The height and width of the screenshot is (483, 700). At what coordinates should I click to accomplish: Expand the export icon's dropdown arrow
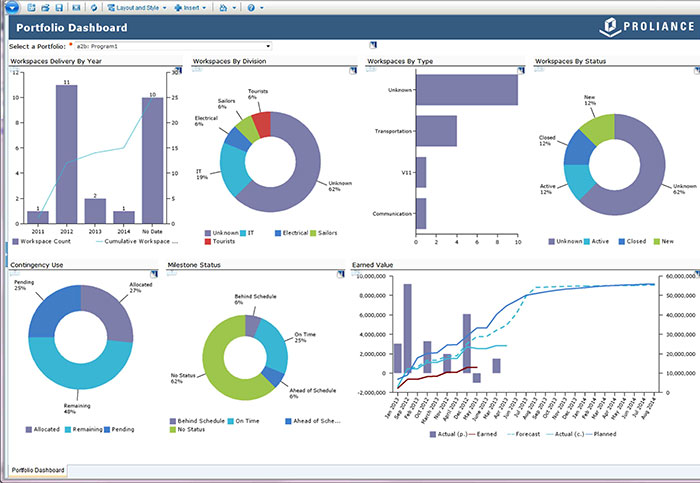234,8
